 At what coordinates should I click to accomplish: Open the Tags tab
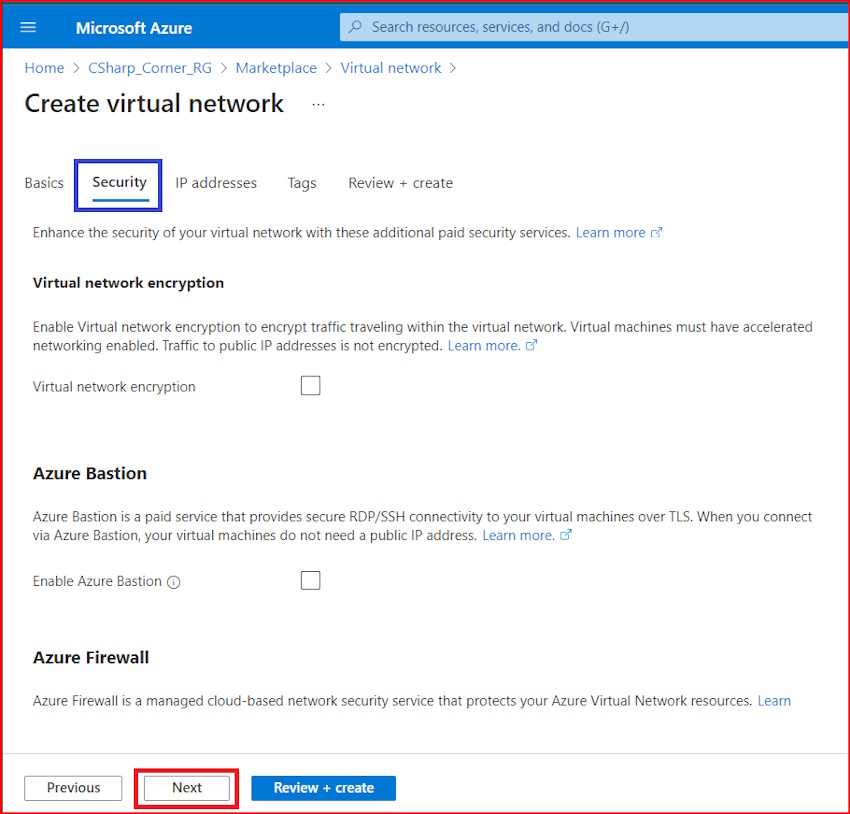(x=301, y=183)
